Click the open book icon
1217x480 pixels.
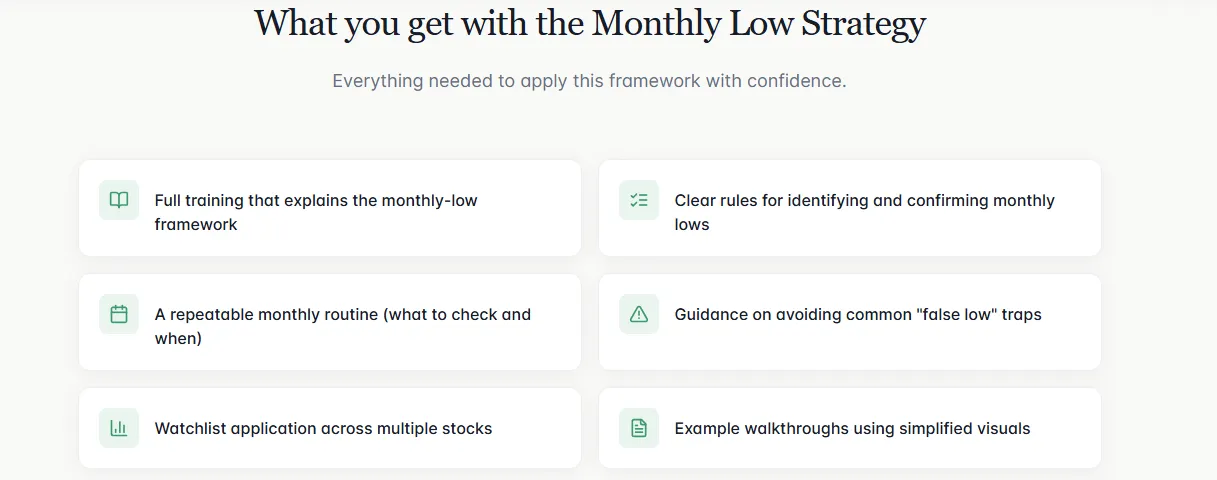point(119,200)
